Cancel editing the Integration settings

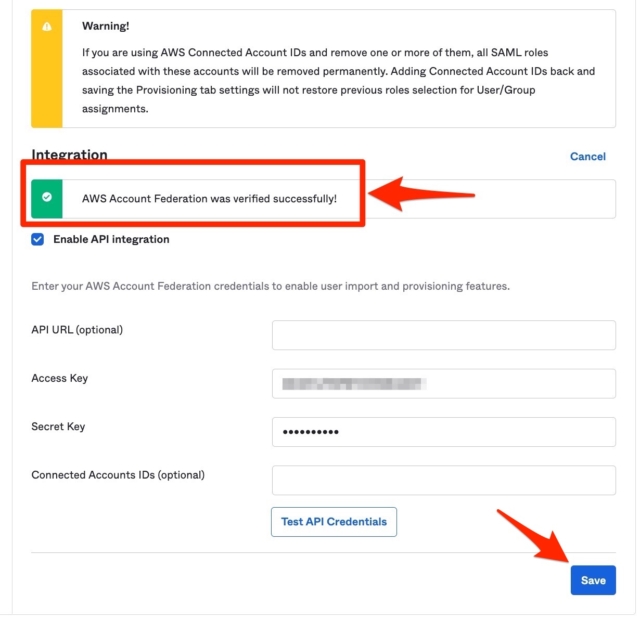[x=588, y=157]
